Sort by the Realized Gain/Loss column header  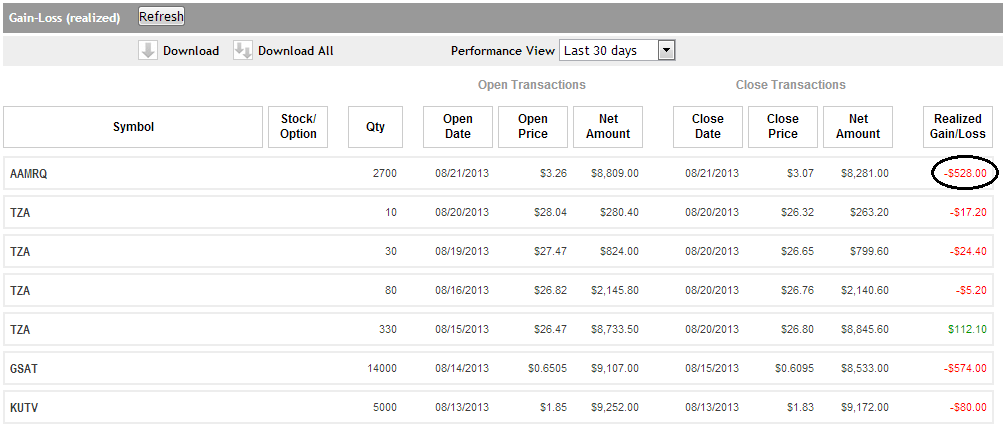tap(959, 127)
